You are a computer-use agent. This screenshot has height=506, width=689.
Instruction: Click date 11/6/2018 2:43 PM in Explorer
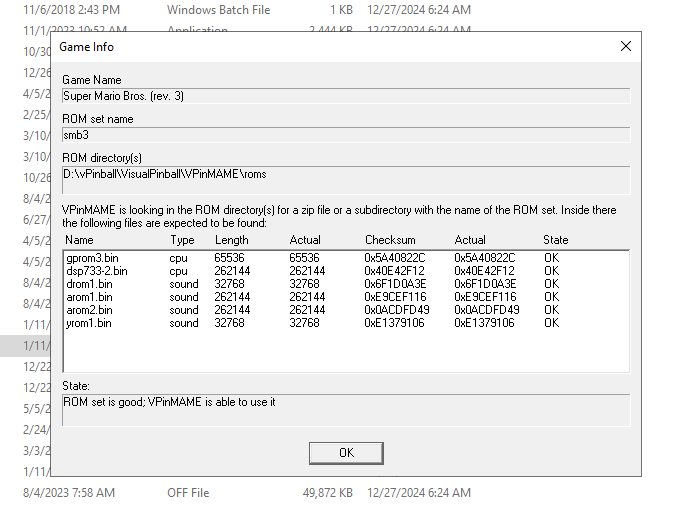pos(71,10)
